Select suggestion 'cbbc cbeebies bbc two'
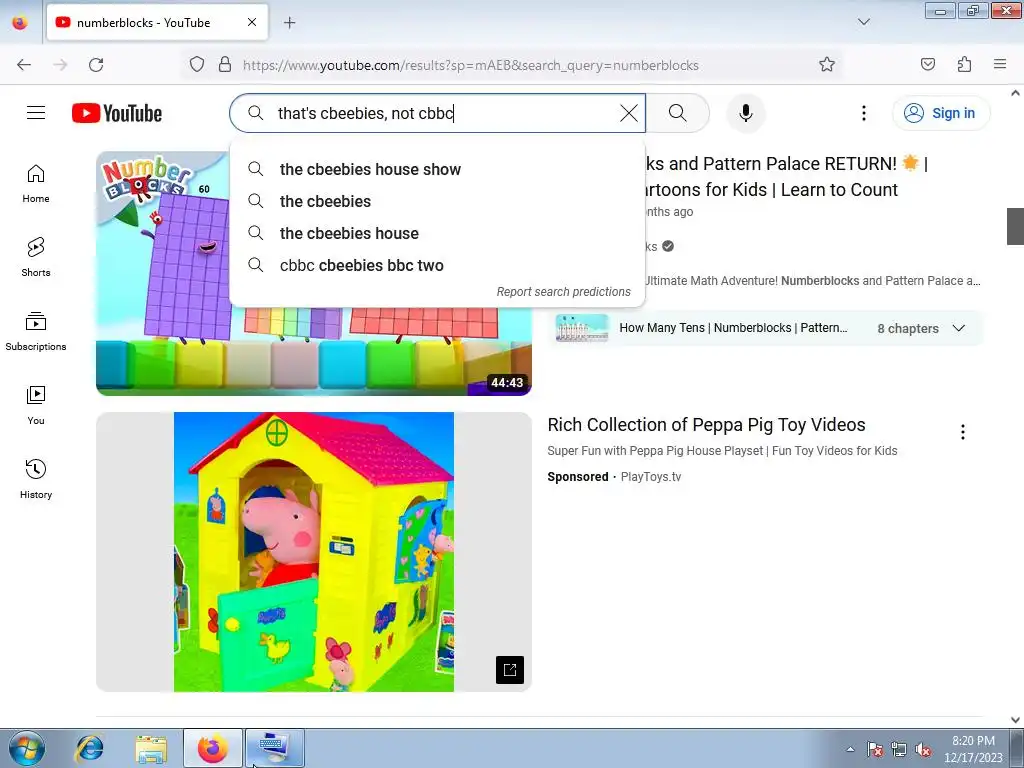Image resolution: width=1024 pixels, height=768 pixels. 437,265
